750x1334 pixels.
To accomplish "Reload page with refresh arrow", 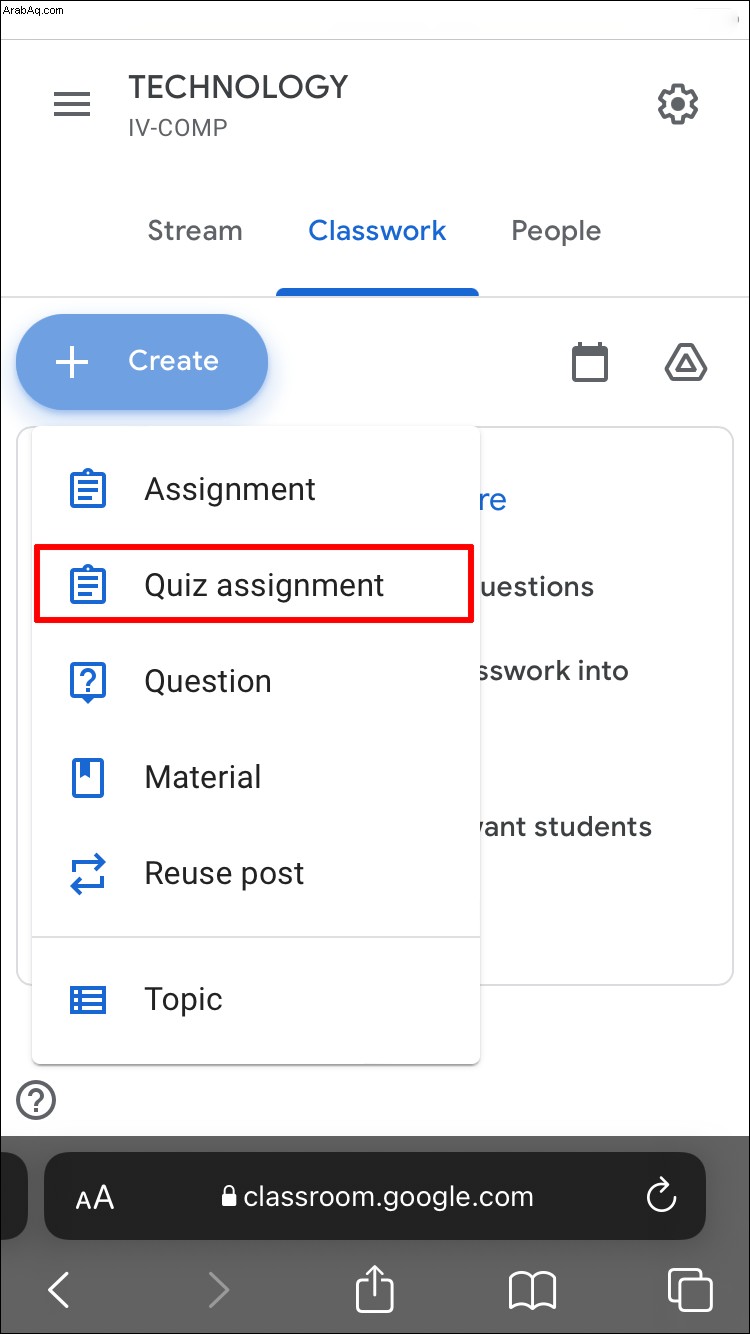I will (661, 1196).
